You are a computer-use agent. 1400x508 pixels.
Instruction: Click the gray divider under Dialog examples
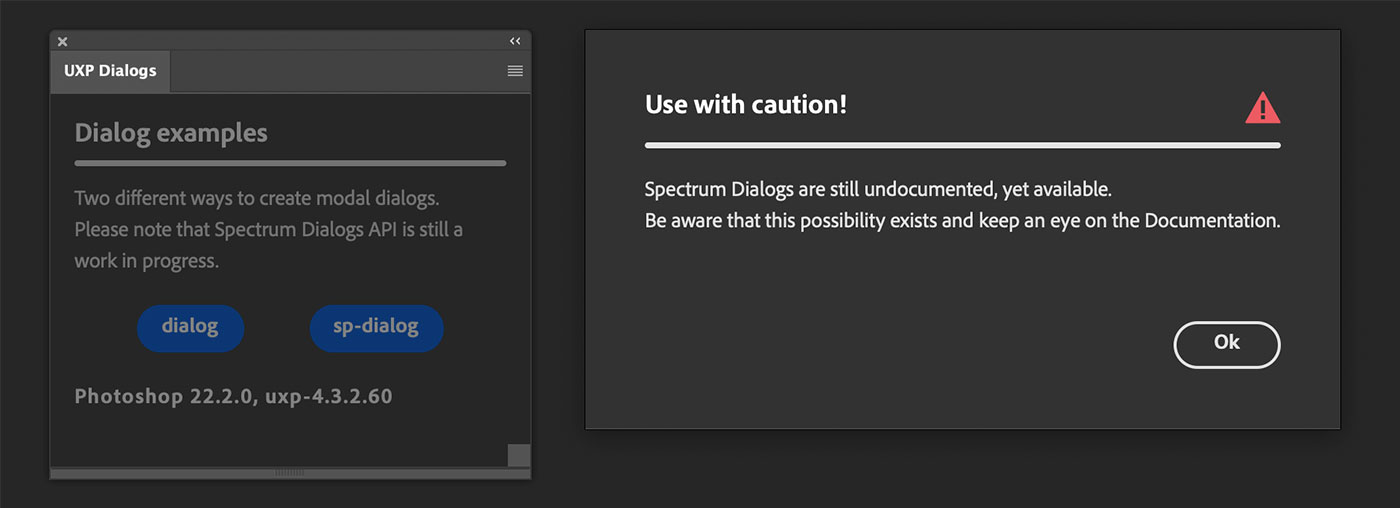point(290,163)
